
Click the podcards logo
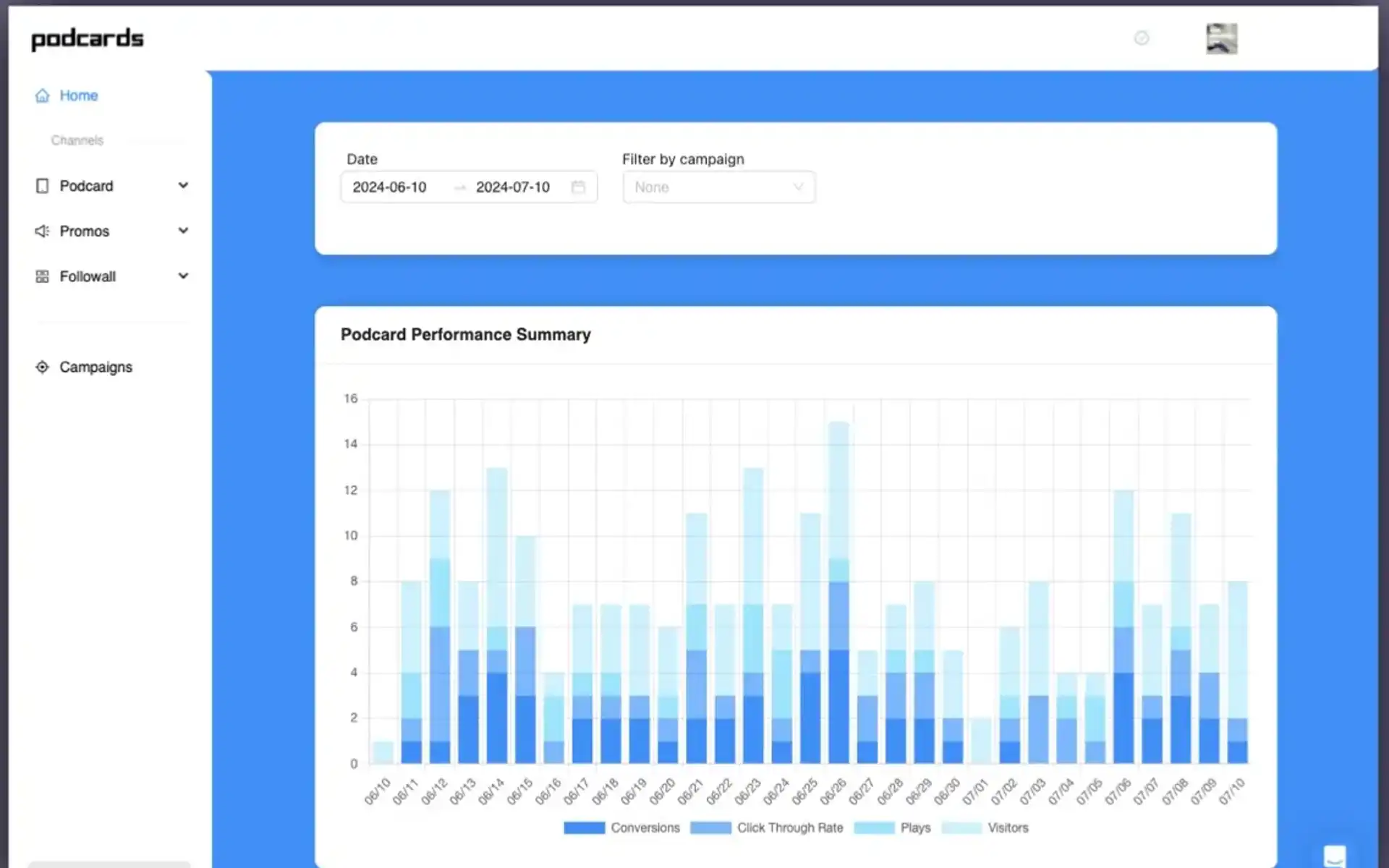(87, 38)
